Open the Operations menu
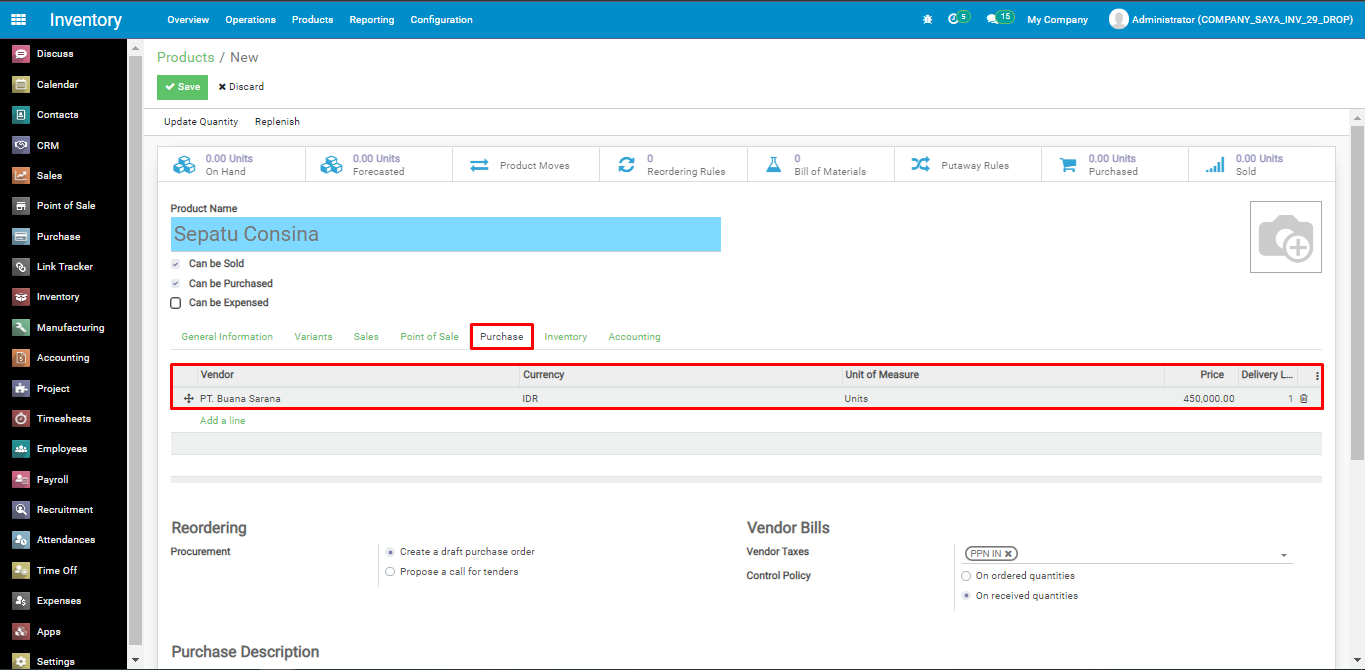The height and width of the screenshot is (670, 1365). pos(250,19)
